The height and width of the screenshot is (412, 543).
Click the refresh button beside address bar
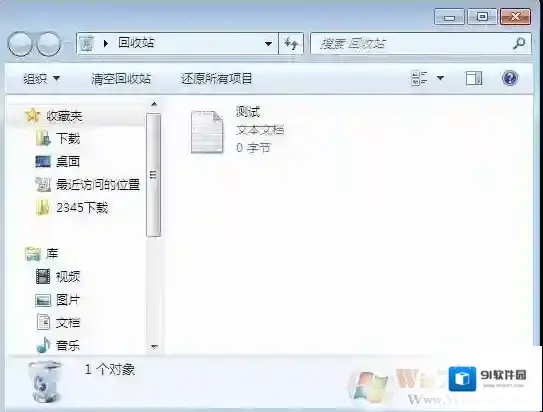point(291,44)
